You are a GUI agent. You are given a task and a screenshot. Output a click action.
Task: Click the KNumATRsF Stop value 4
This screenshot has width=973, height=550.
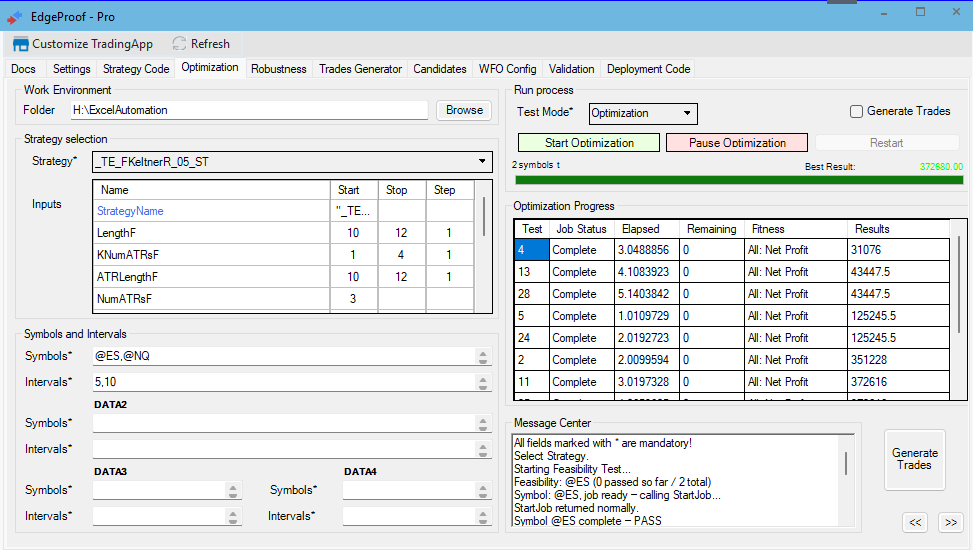(x=401, y=255)
